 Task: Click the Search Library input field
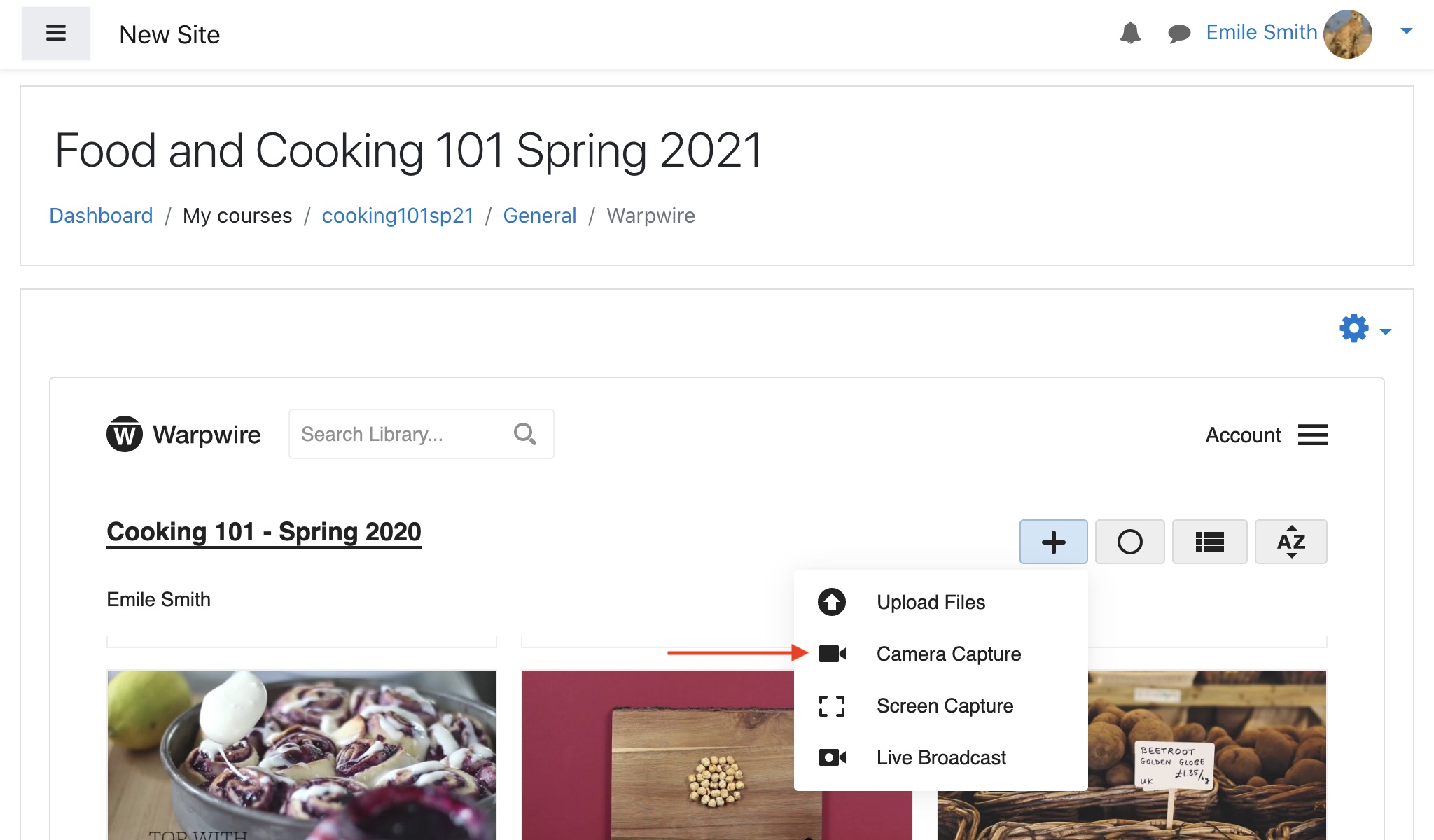[x=399, y=435]
